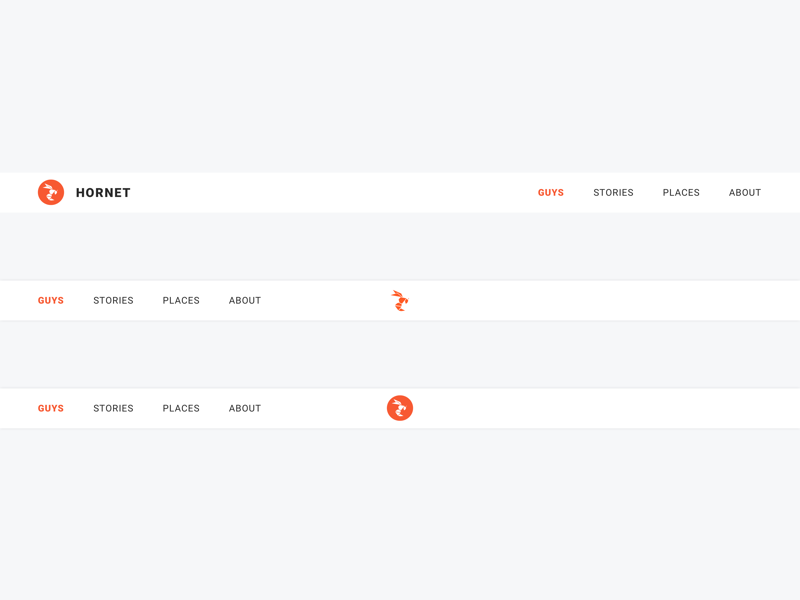Open STORIES in the middle navigation
This screenshot has height=600, width=800.
point(113,300)
